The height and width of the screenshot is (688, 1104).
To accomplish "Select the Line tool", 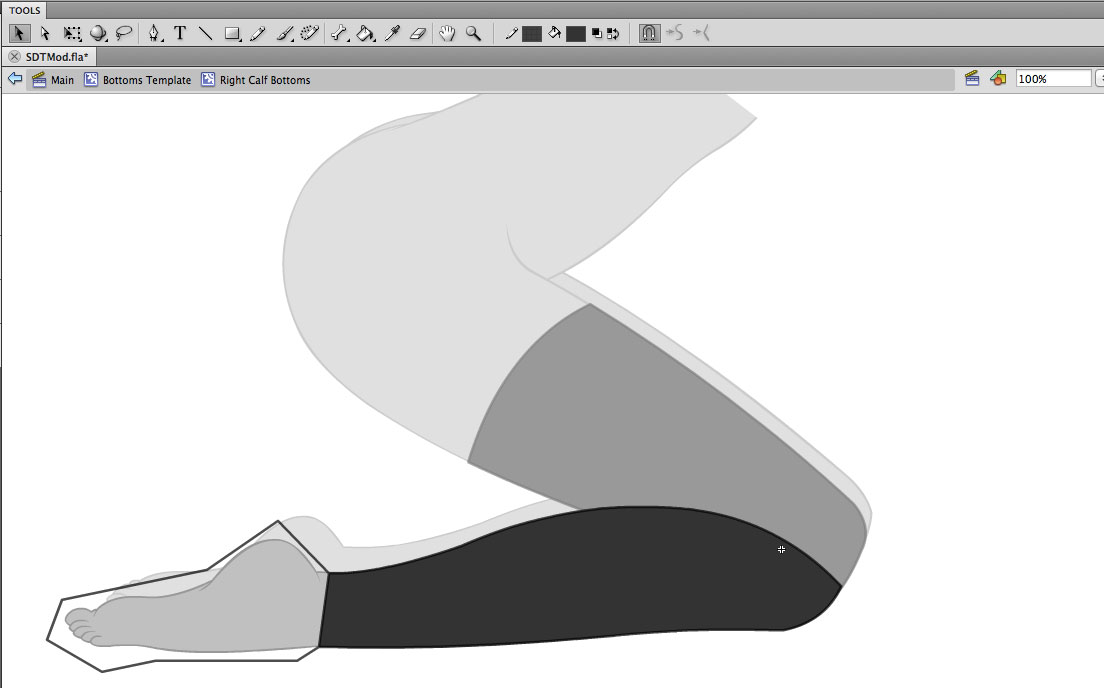I will [x=206, y=33].
